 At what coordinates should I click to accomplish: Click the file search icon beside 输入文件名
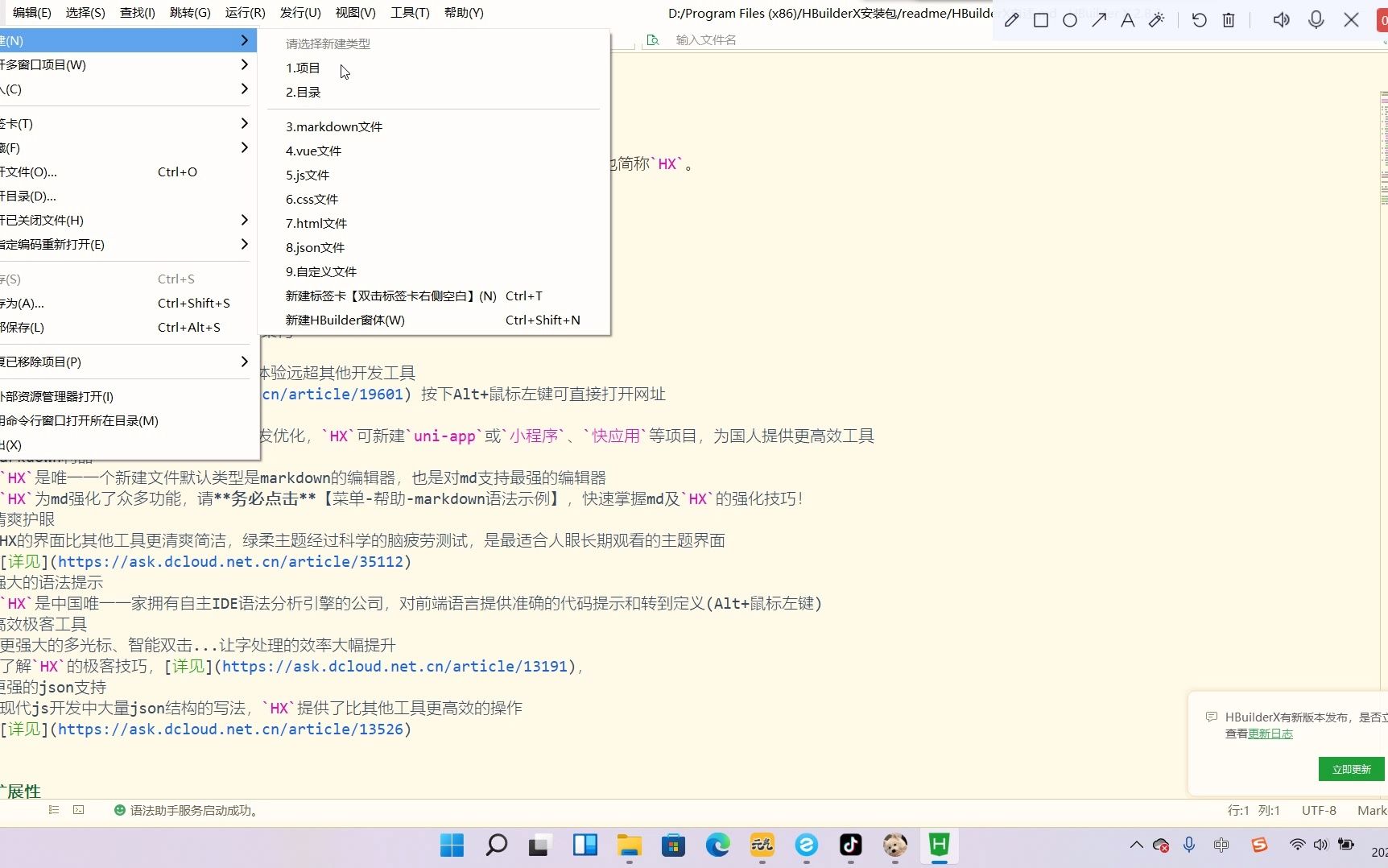click(653, 39)
